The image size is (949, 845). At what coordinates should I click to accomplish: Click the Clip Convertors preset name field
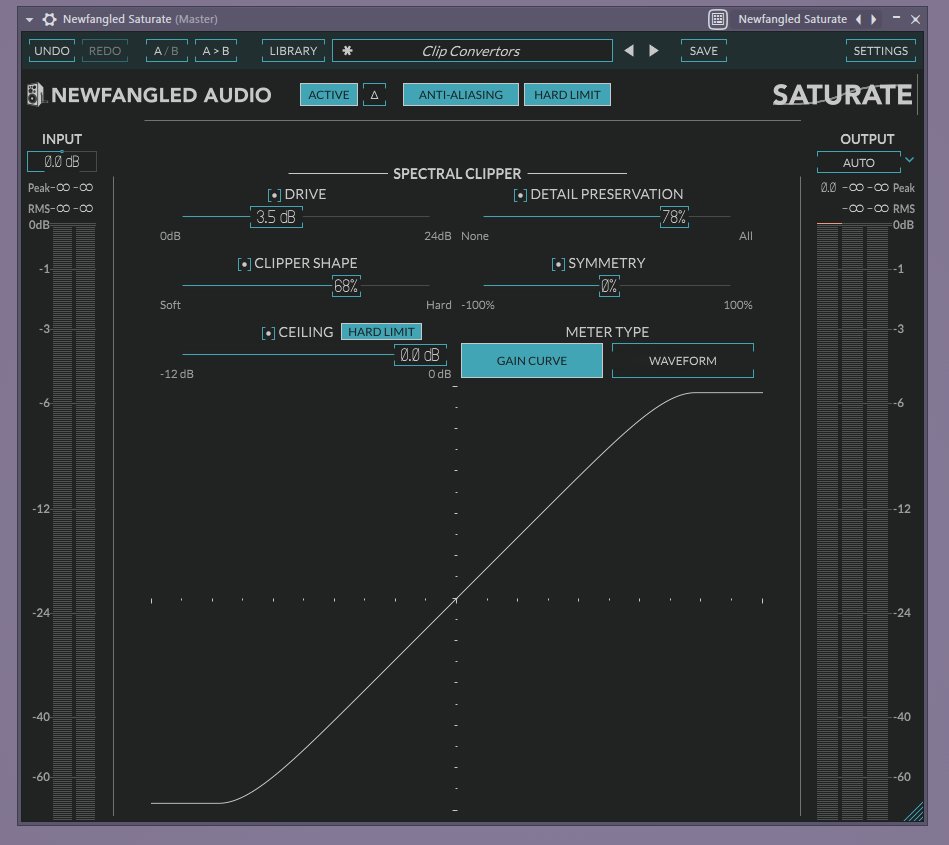472,51
